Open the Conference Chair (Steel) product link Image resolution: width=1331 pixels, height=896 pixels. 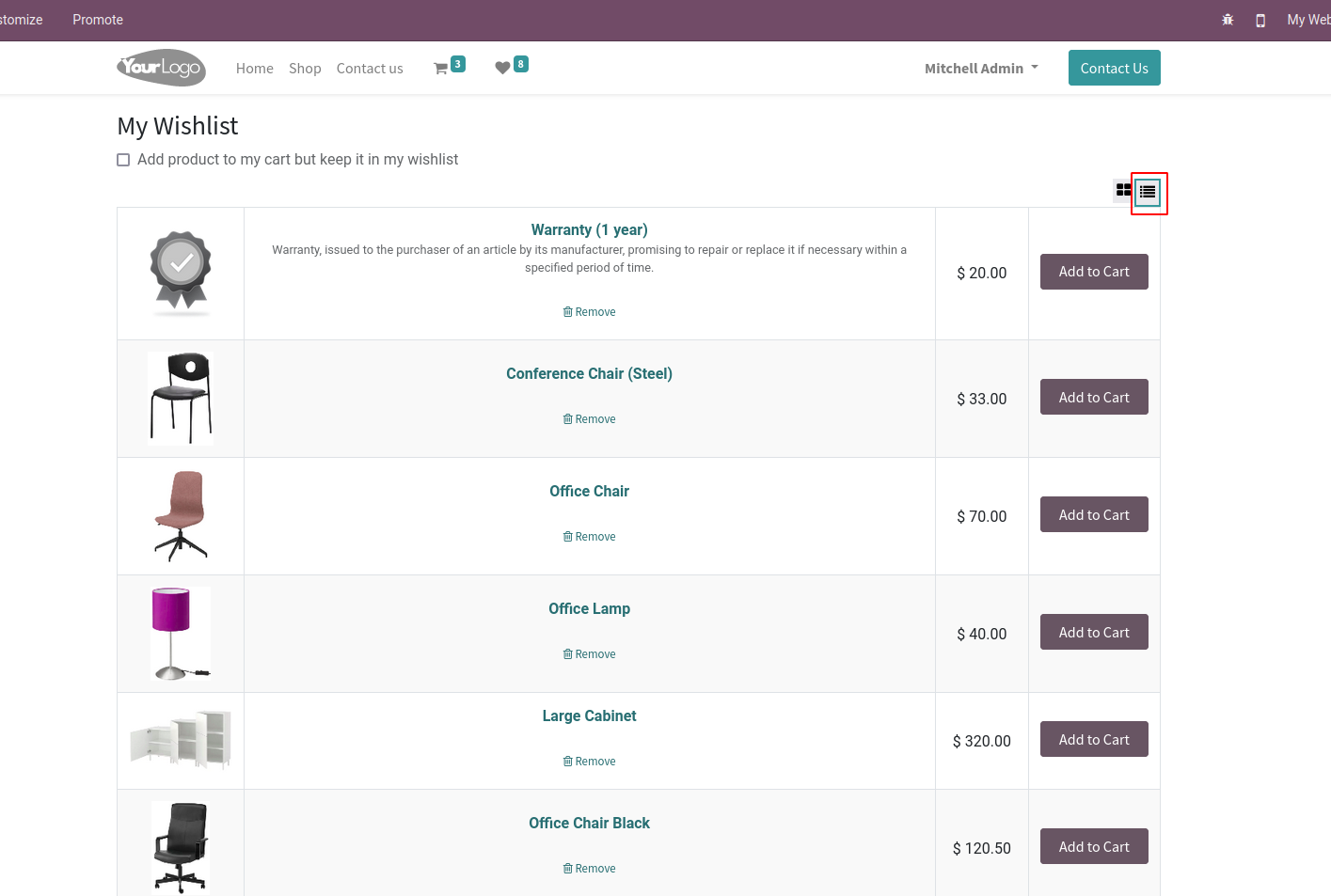point(589,373)
